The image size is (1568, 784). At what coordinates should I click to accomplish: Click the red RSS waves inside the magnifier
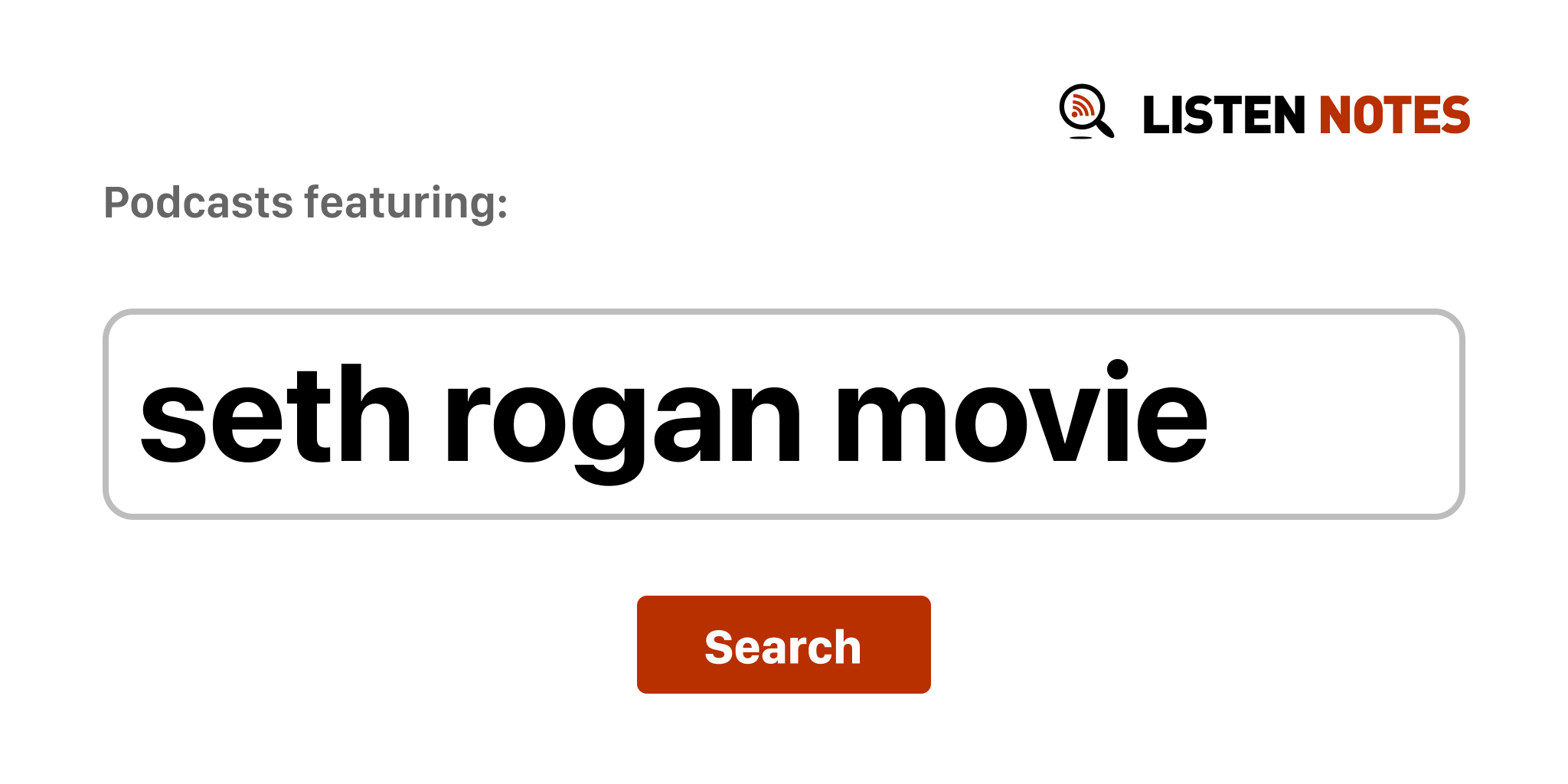[1082, 106]
